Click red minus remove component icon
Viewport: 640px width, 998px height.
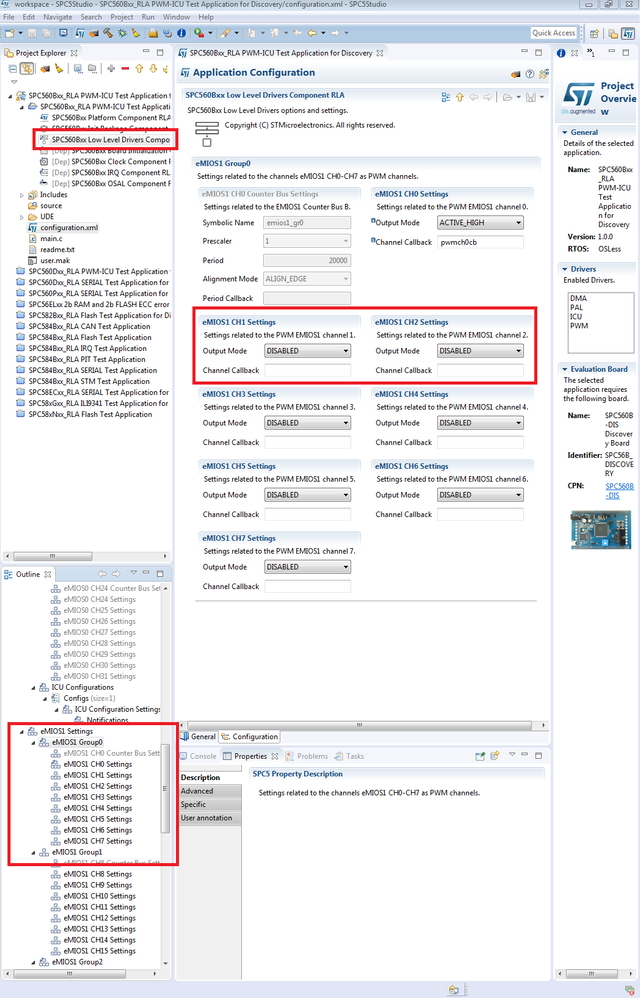125,69
